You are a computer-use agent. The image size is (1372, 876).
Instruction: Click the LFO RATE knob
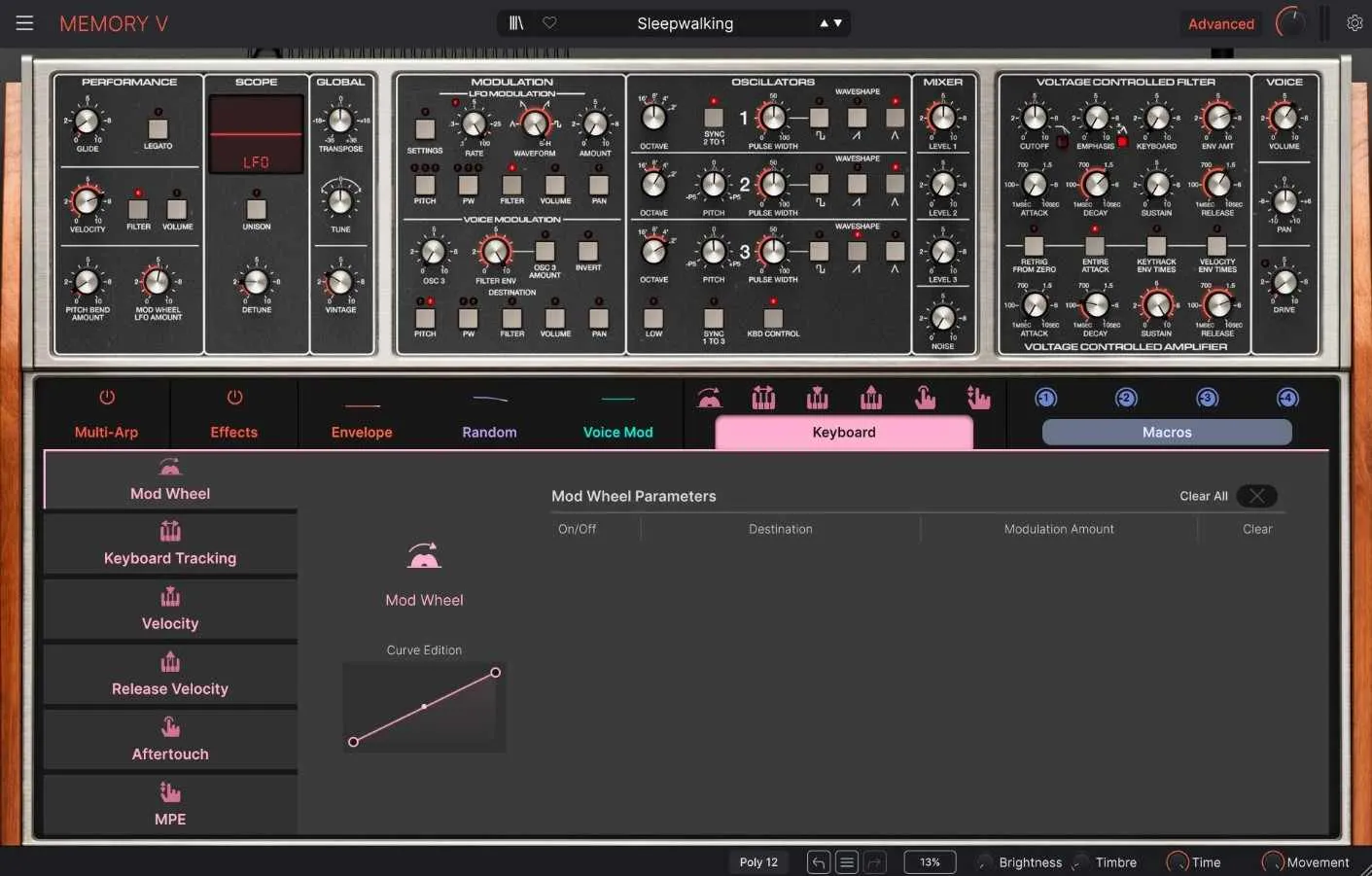pyautogui.click(x=474, y=124)
